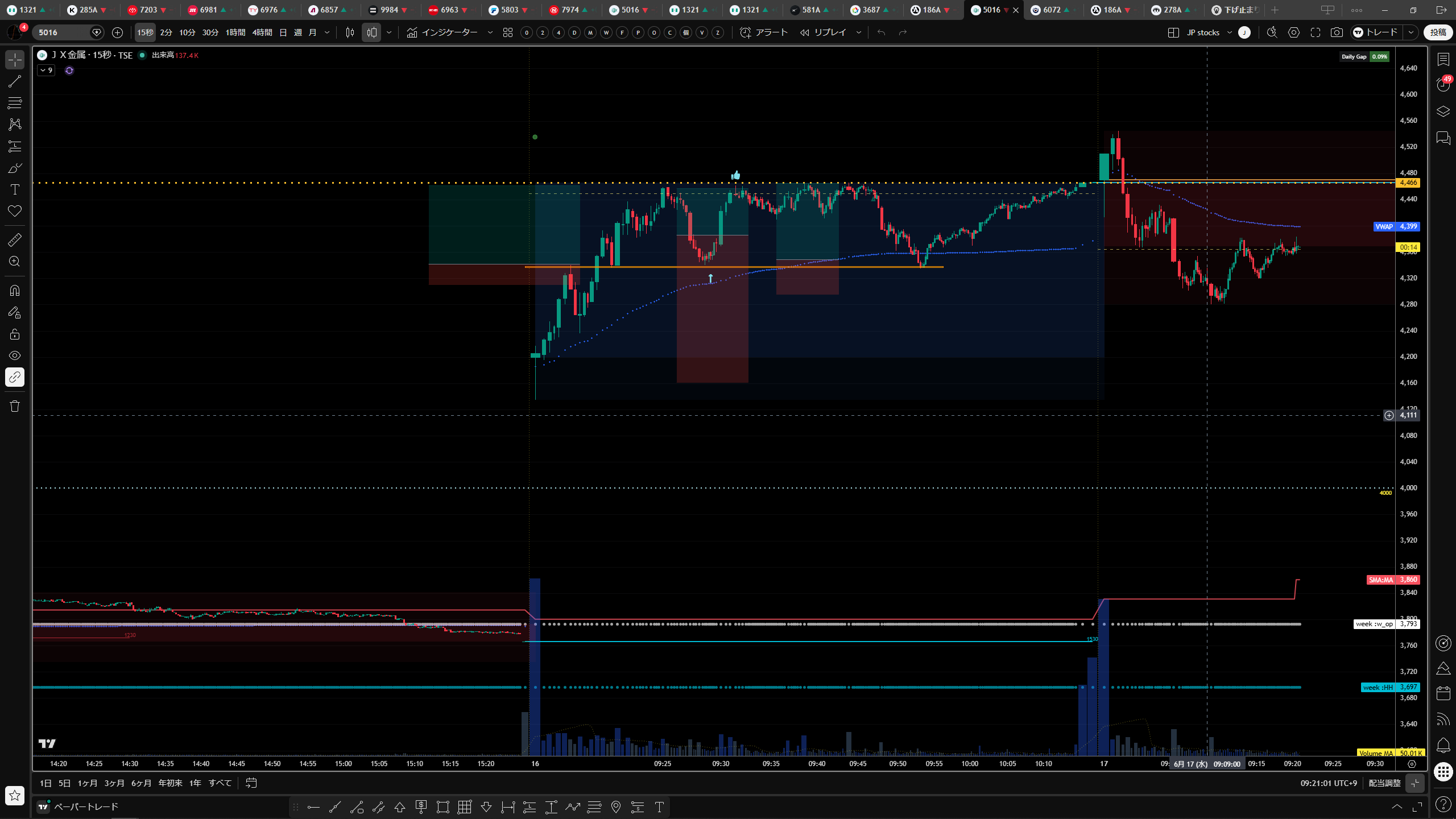The width and height of the screenshot is (1456, 819).
Task: Open the go to date calendar icon
Action: pyautogui.click(x=251, y=783)
